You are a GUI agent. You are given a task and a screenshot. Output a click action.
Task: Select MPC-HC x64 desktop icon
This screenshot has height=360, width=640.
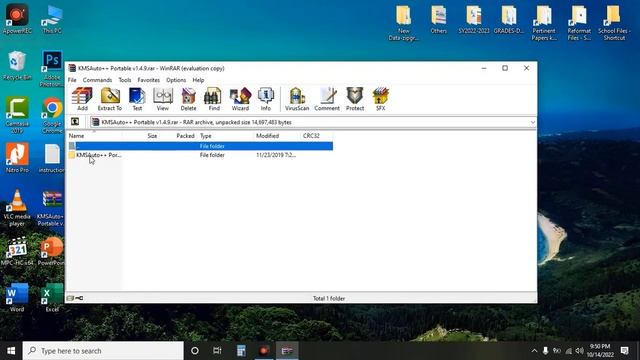[17, 251]
